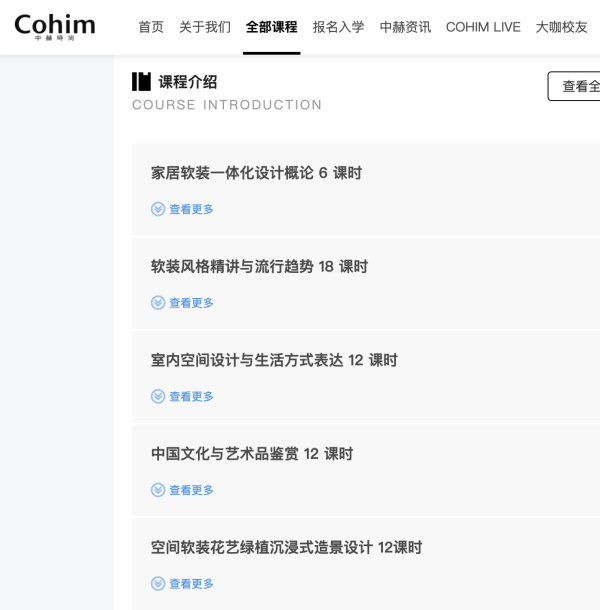Image resolution: width=600 pixels, height=610 pixels.
Task: Click chevron icon under 软装风格精讲与流行趋势
Action: coord(158,303)
